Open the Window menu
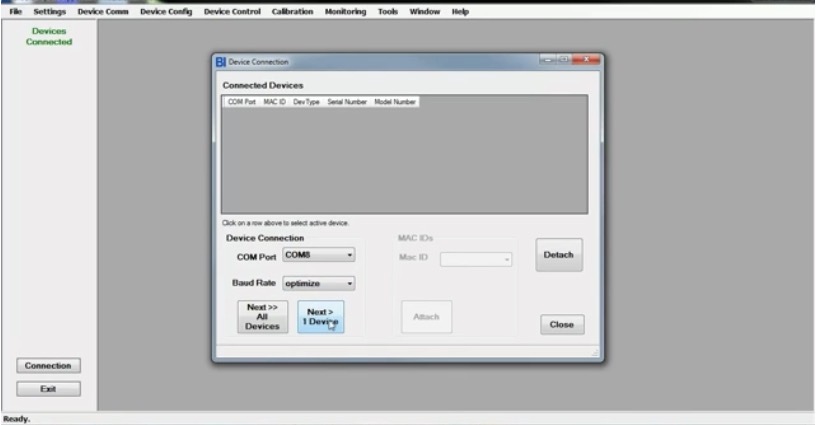 tap(425, 11)
